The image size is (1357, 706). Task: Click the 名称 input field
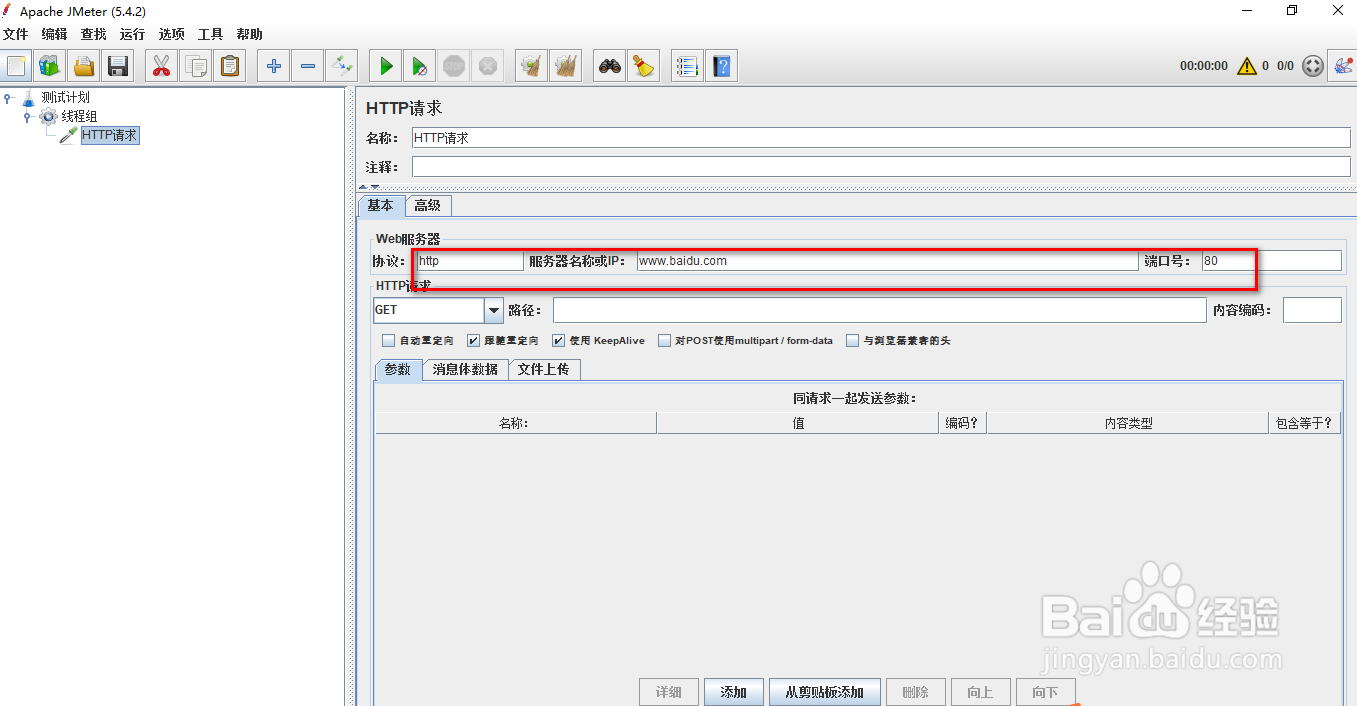(x=881, y=138)
